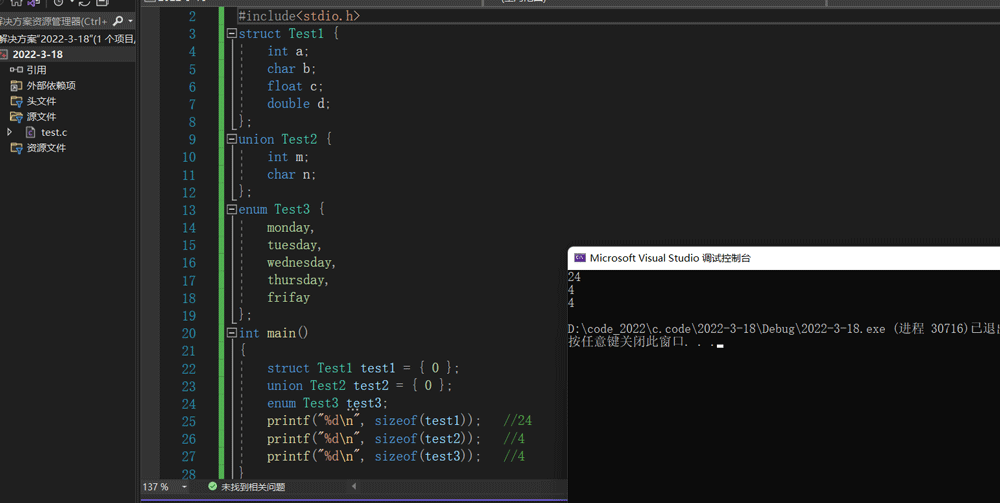The width and height of the screenshot is (1000, 503).
Task: Click the "struct Test1 test1 = { 0 };" line
Action: coord(364,368)
